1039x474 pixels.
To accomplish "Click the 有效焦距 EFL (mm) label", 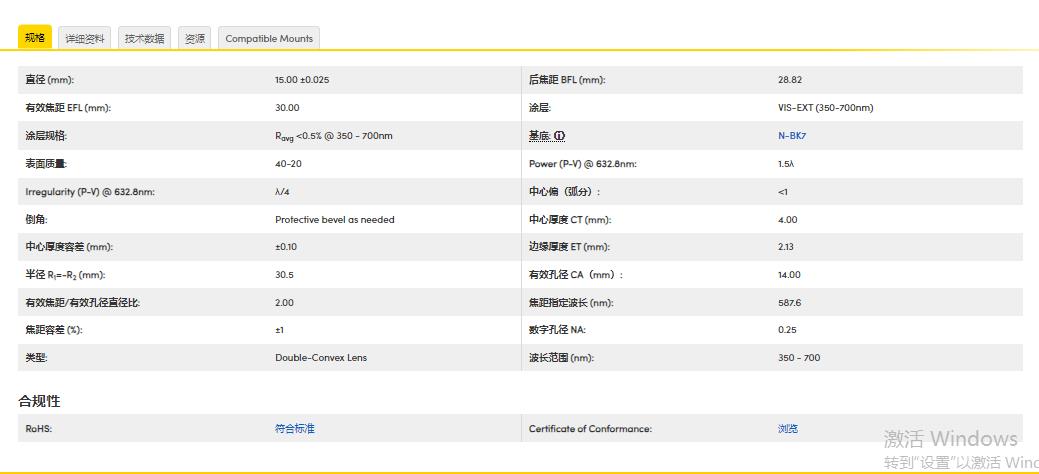I will (x=68, y=107).
